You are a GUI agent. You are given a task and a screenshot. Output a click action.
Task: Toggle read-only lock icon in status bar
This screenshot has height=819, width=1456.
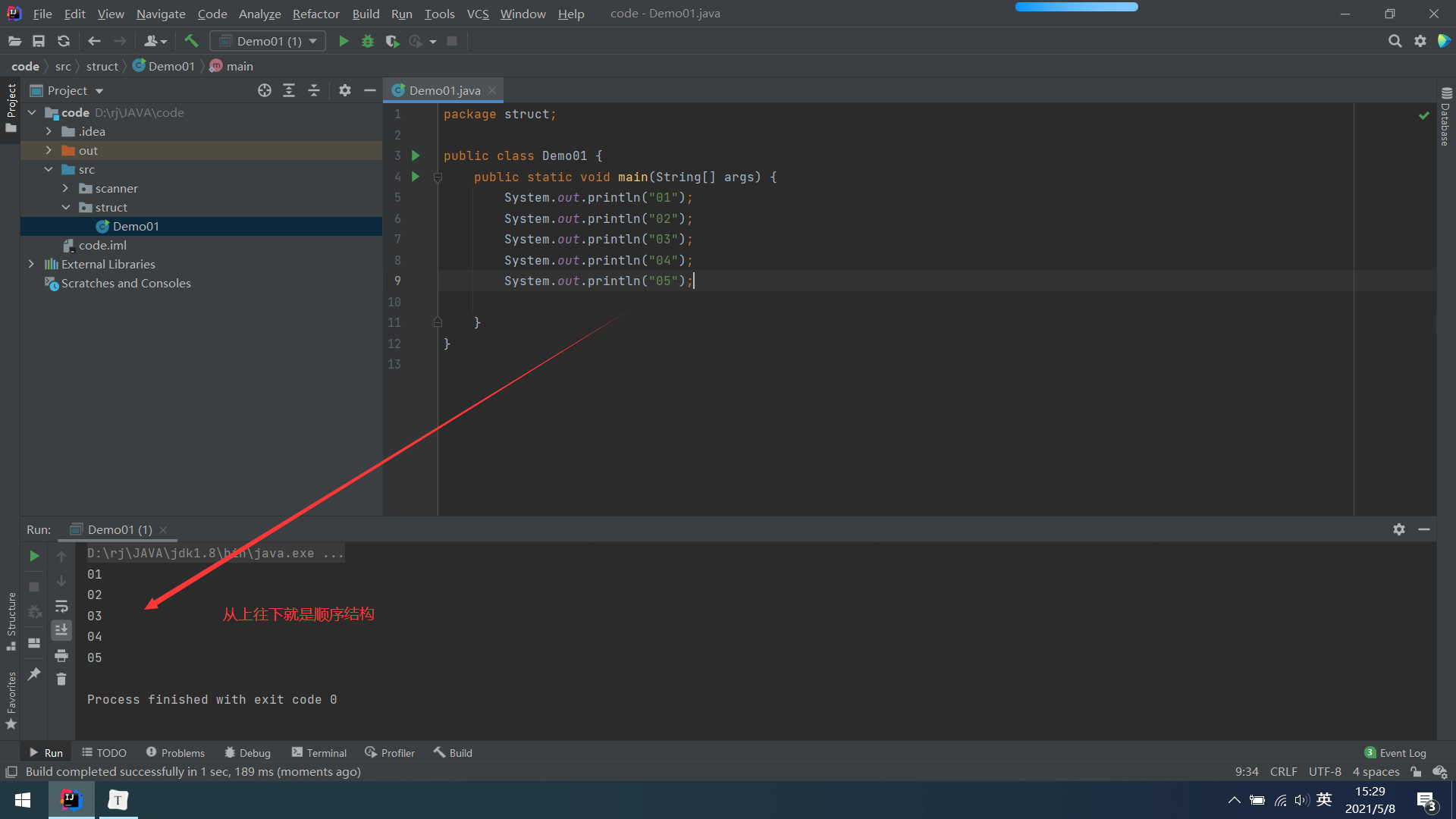click(x=1416, y=772)
